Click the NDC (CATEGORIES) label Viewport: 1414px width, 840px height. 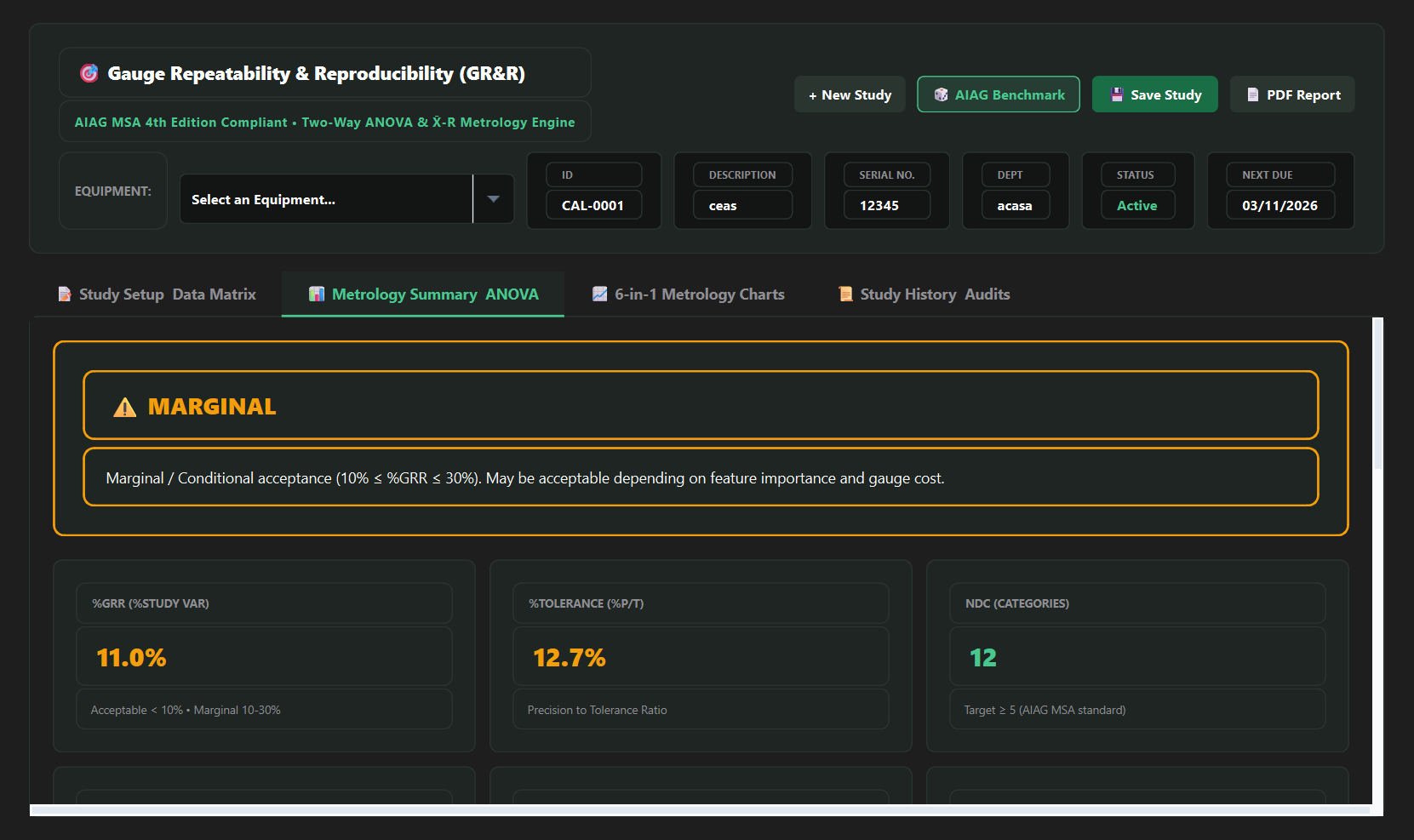(1017, 603)
